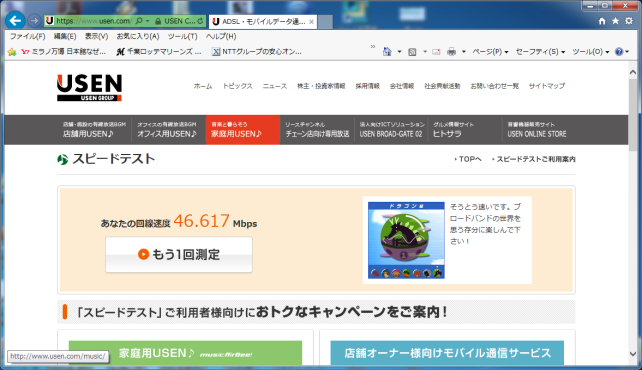
Task: Click the blue help question mark icon
Action: pyautogui.click(x=619, y=52)
